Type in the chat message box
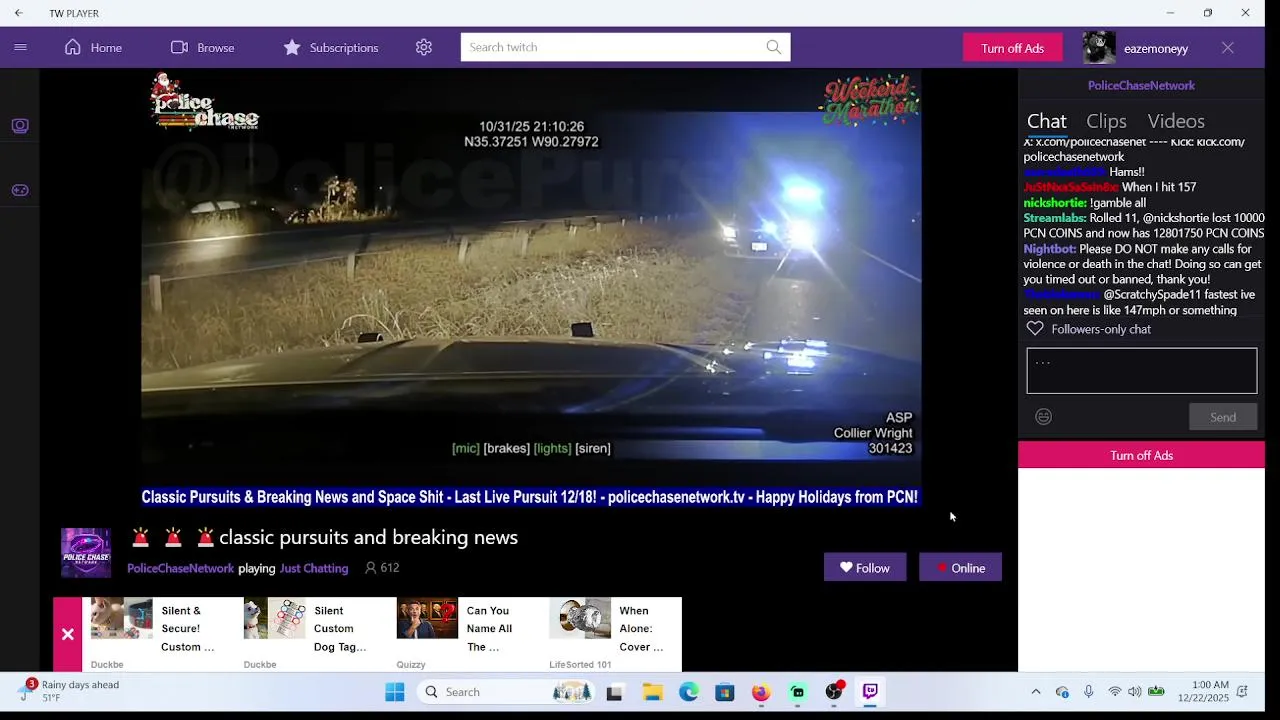1280x720 pixels. point(1141,371)
